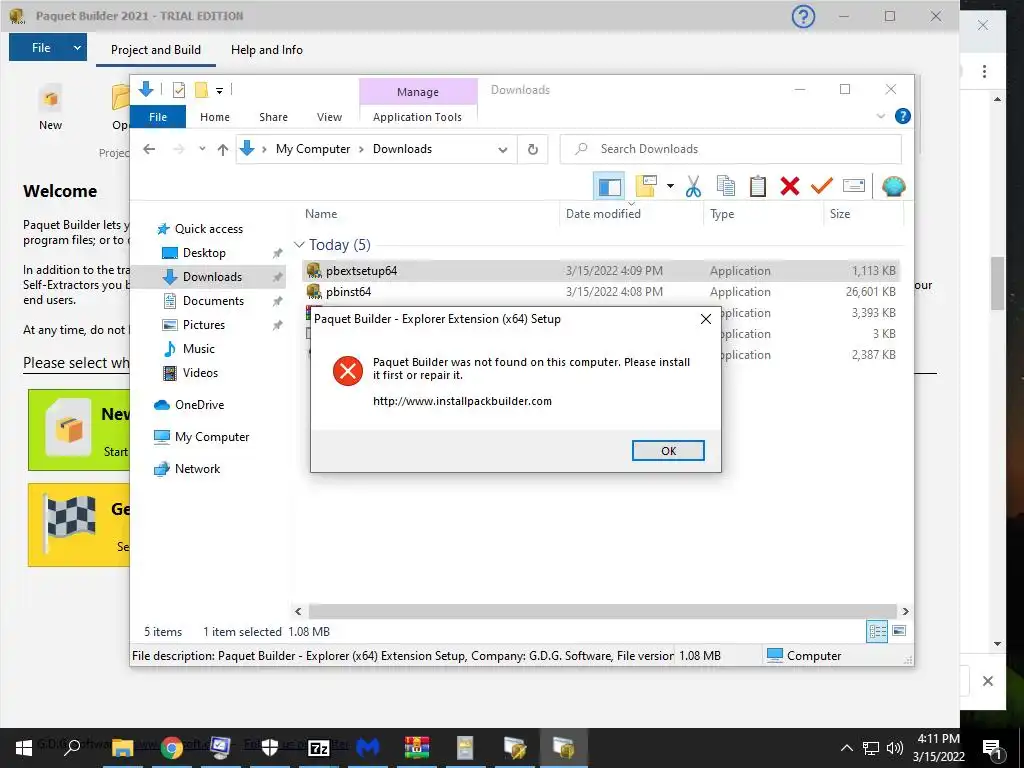Viewport: 1024px width, 768px height.
Task: Click the New project icon in Paquet Builder
Action: 50,108
